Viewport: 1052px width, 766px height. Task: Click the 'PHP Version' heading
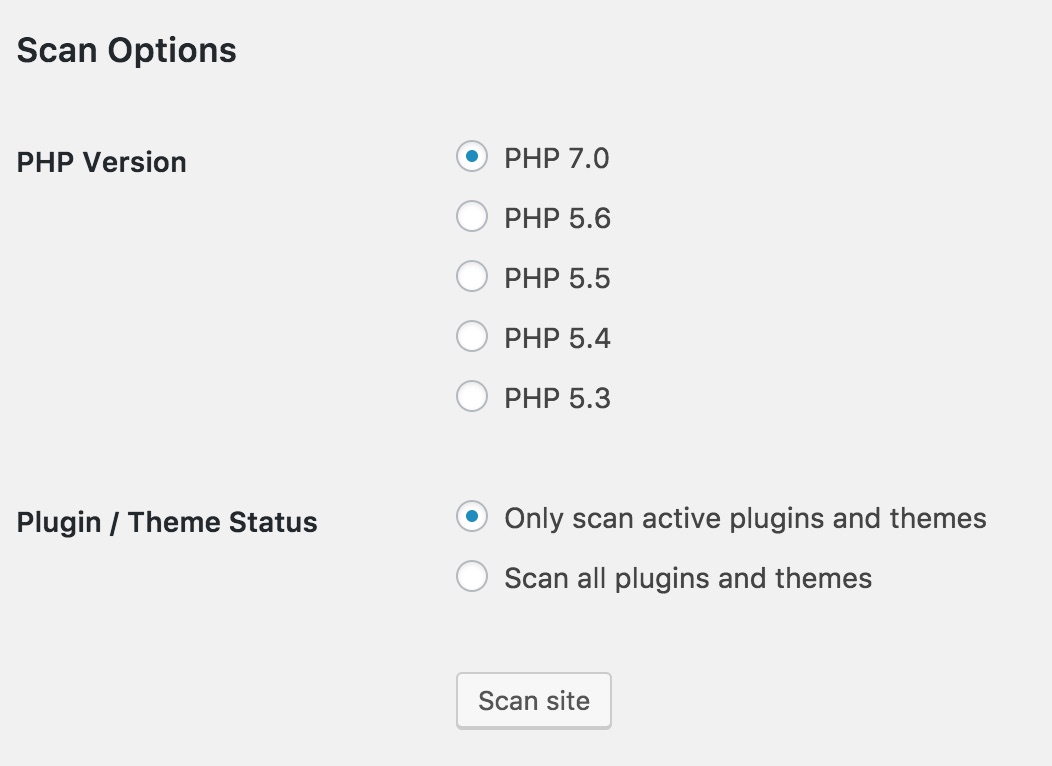click(x=102, y=162)
